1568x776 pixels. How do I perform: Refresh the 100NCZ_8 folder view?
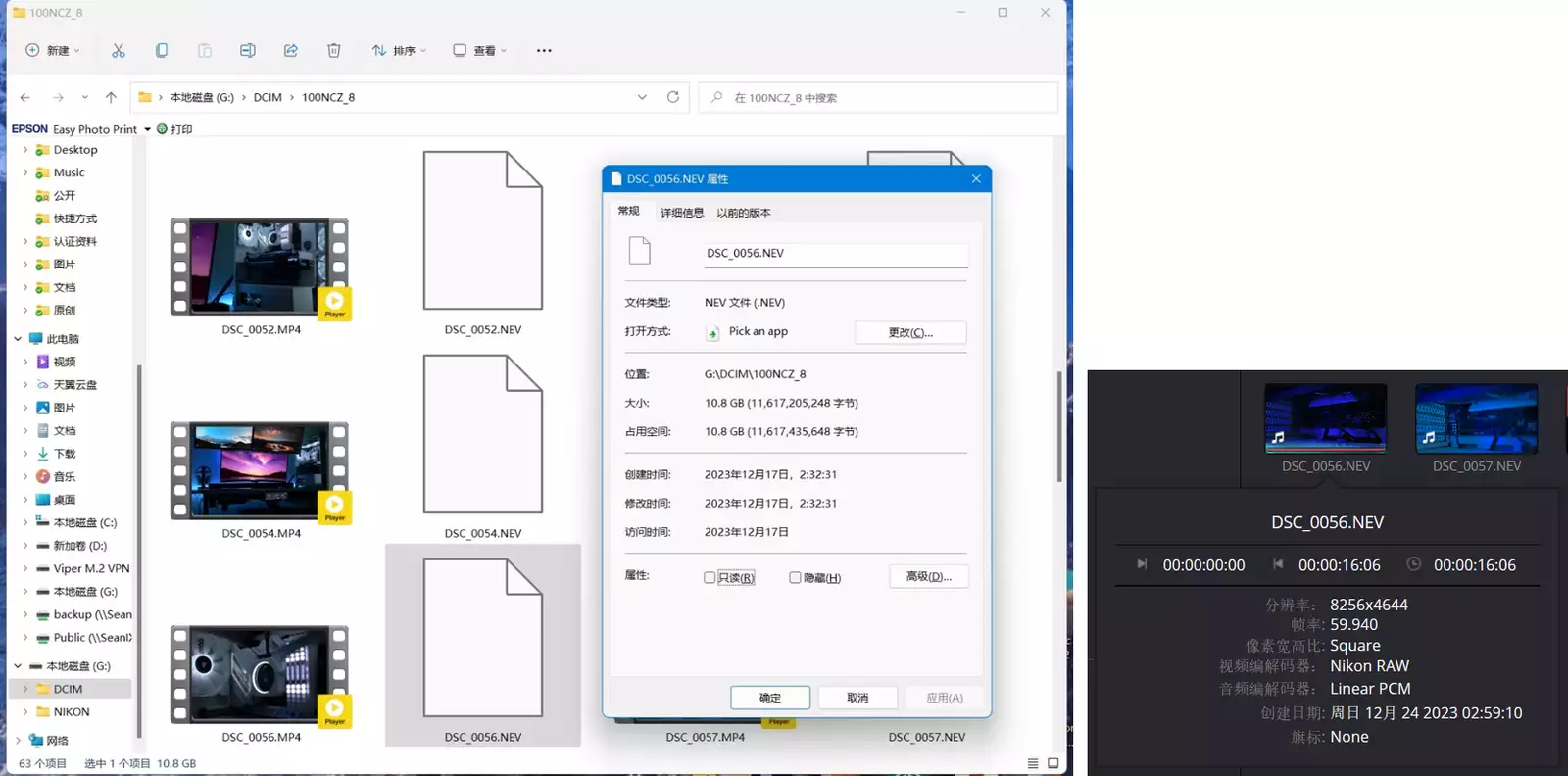click(673, 97)
